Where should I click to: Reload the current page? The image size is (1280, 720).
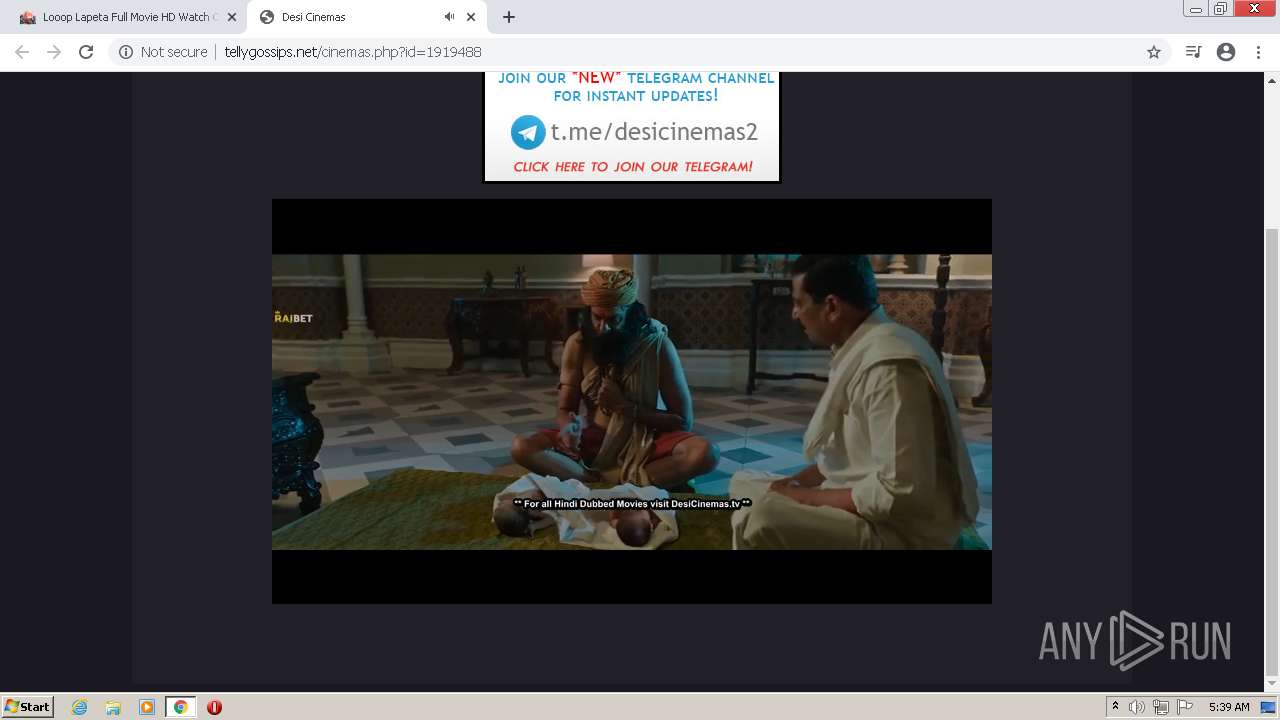[x=86, y=52]
